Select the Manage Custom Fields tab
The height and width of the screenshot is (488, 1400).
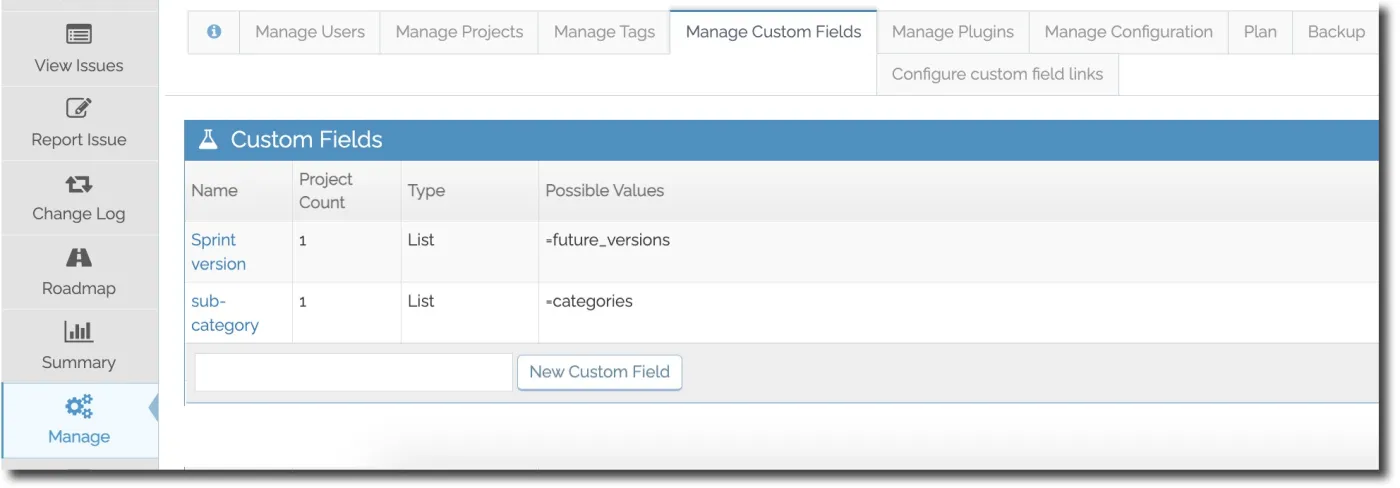click(773, 32)
